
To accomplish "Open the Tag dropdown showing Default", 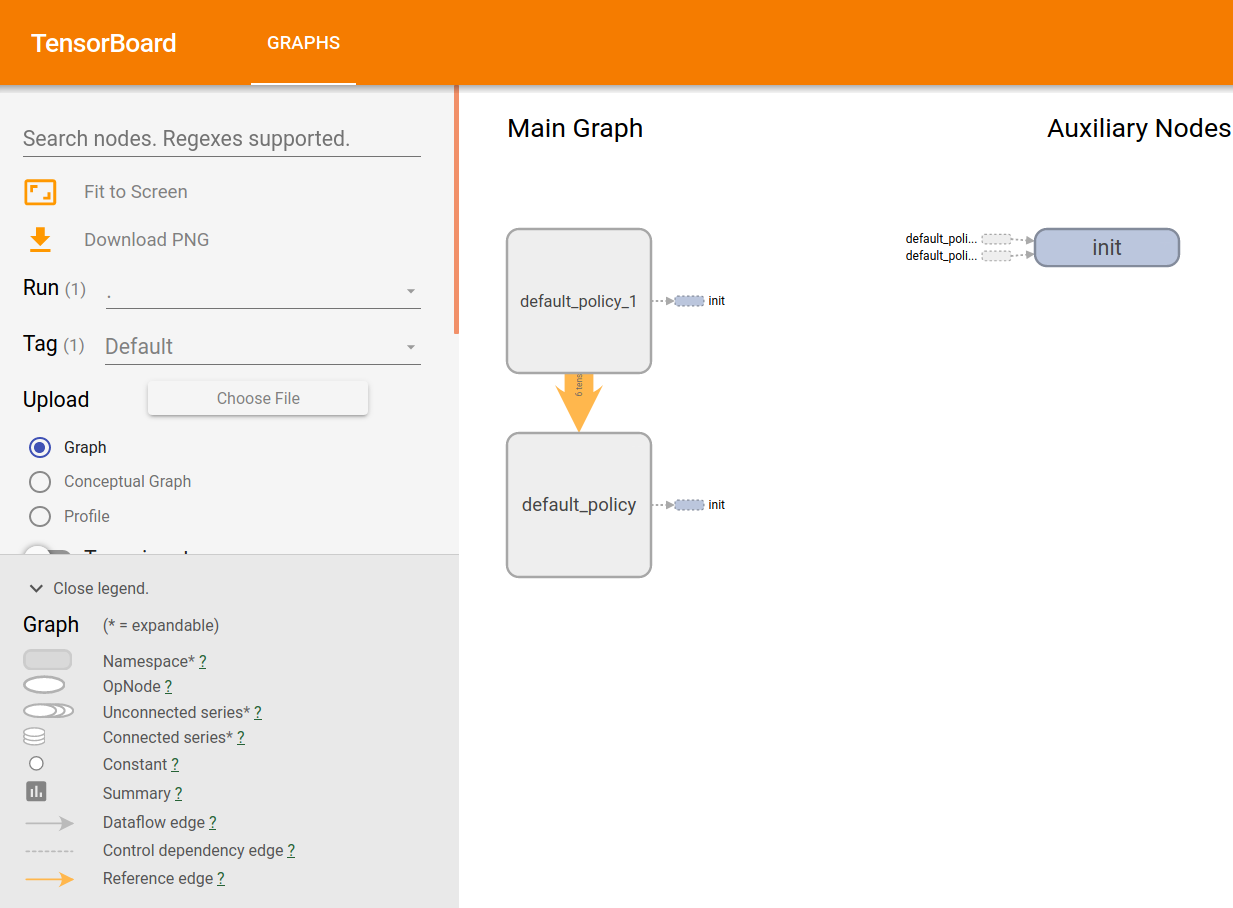I will (x=262, y=347).
